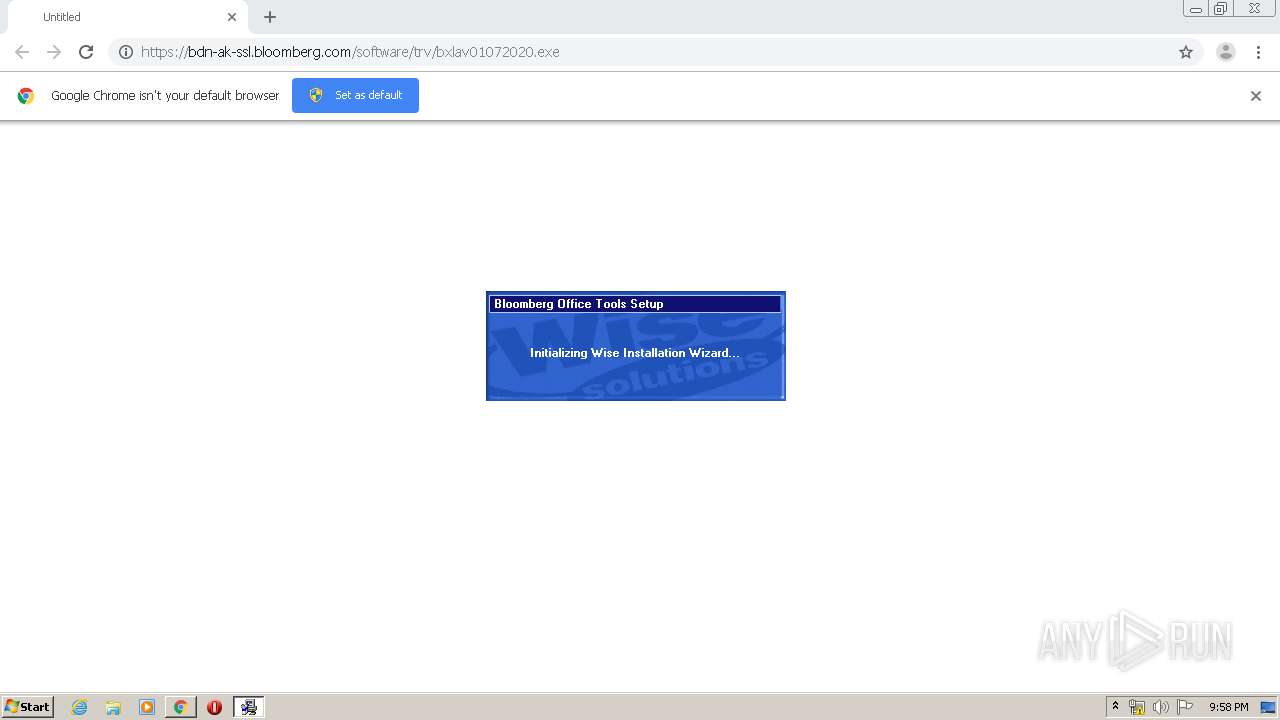This screenshot has width=1280, height=720.
Task: Dismiss the default browser infobar
Action: pos(1256,96)
